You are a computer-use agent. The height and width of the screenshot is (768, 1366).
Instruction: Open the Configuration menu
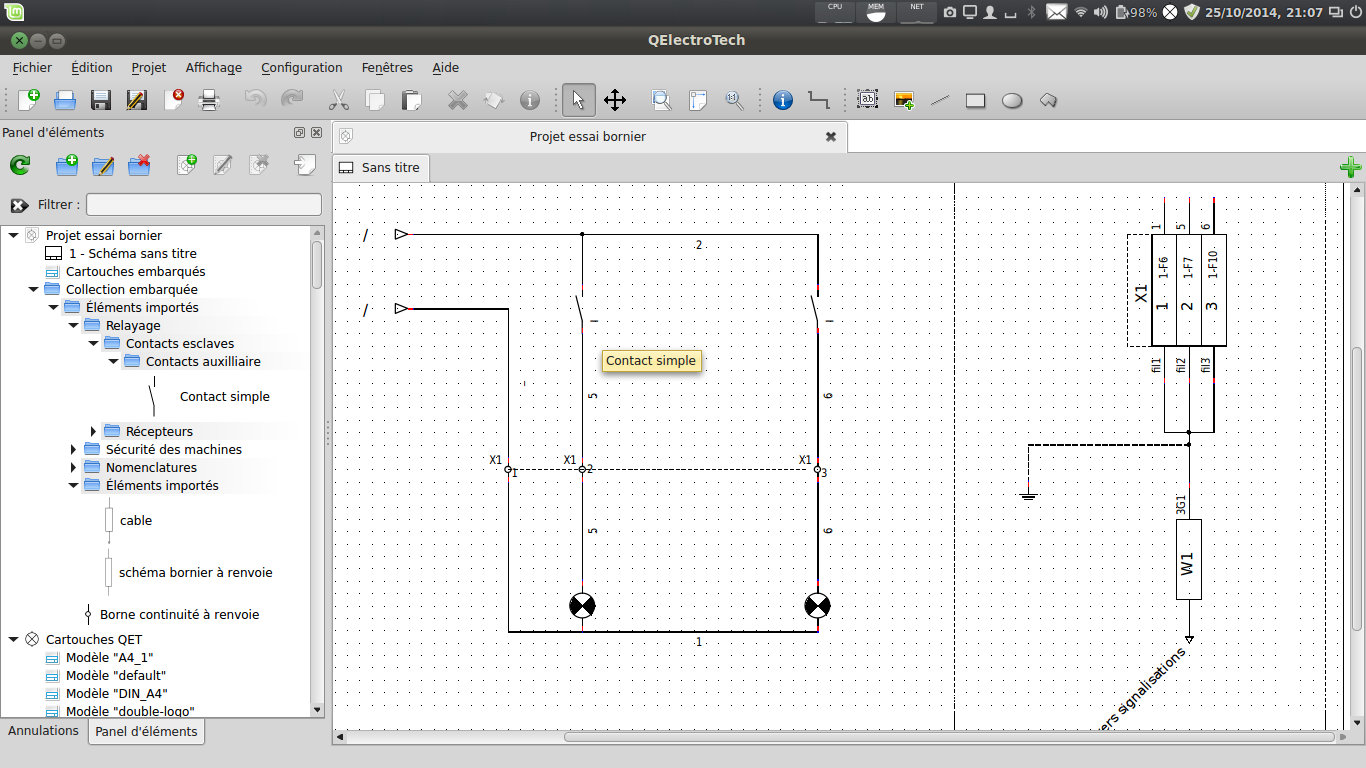tap(301, 68)
